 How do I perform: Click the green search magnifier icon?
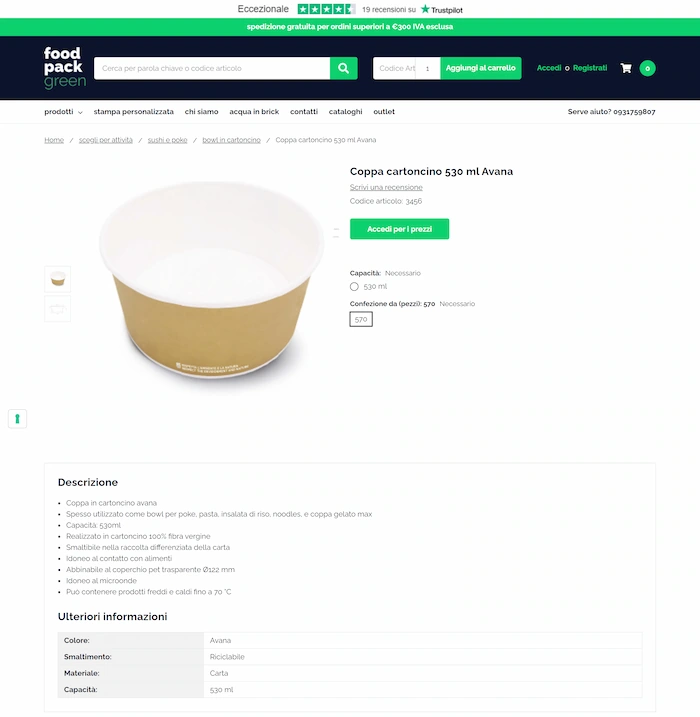click(343, 68)
